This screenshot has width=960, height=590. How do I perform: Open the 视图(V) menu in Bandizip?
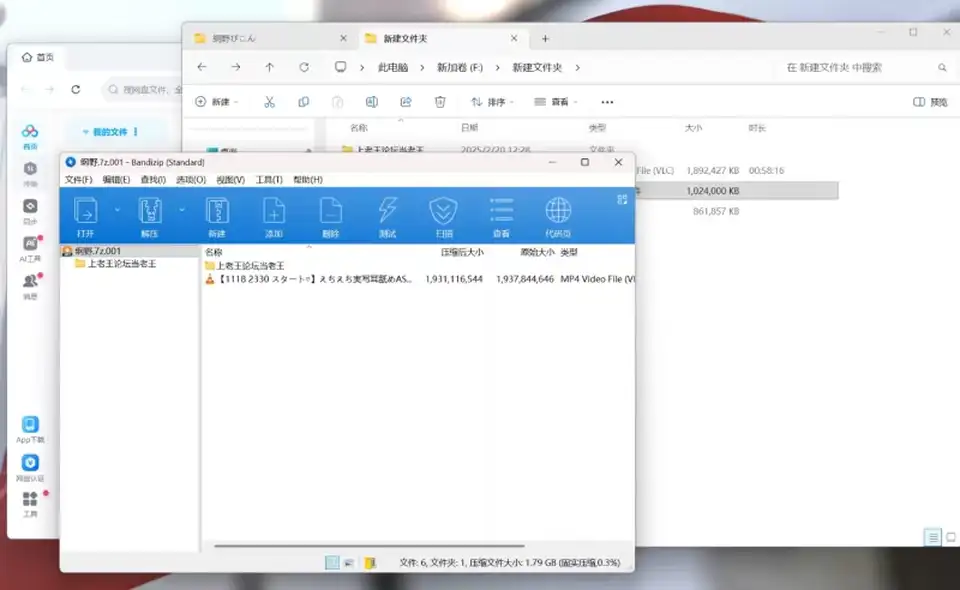click(x=230, y=179)
